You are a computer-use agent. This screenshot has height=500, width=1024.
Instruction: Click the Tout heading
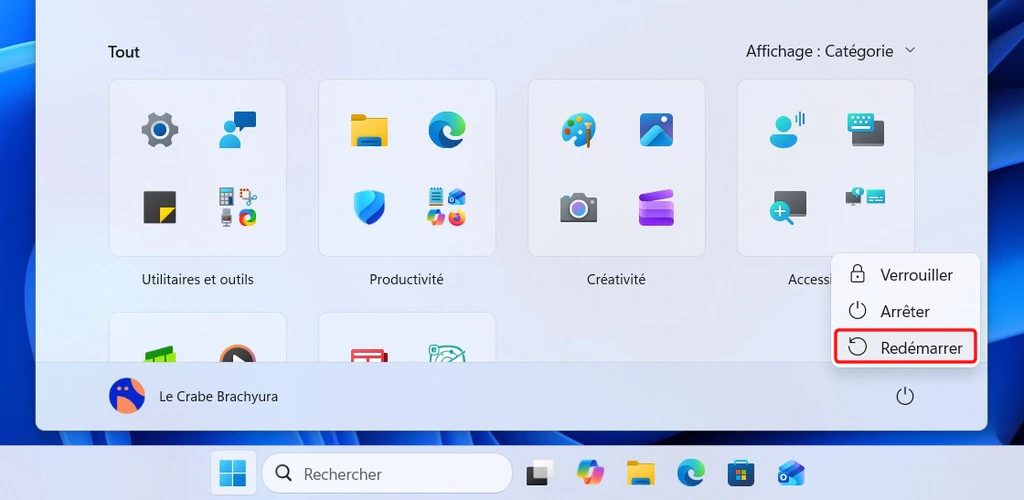coord(124,52)
